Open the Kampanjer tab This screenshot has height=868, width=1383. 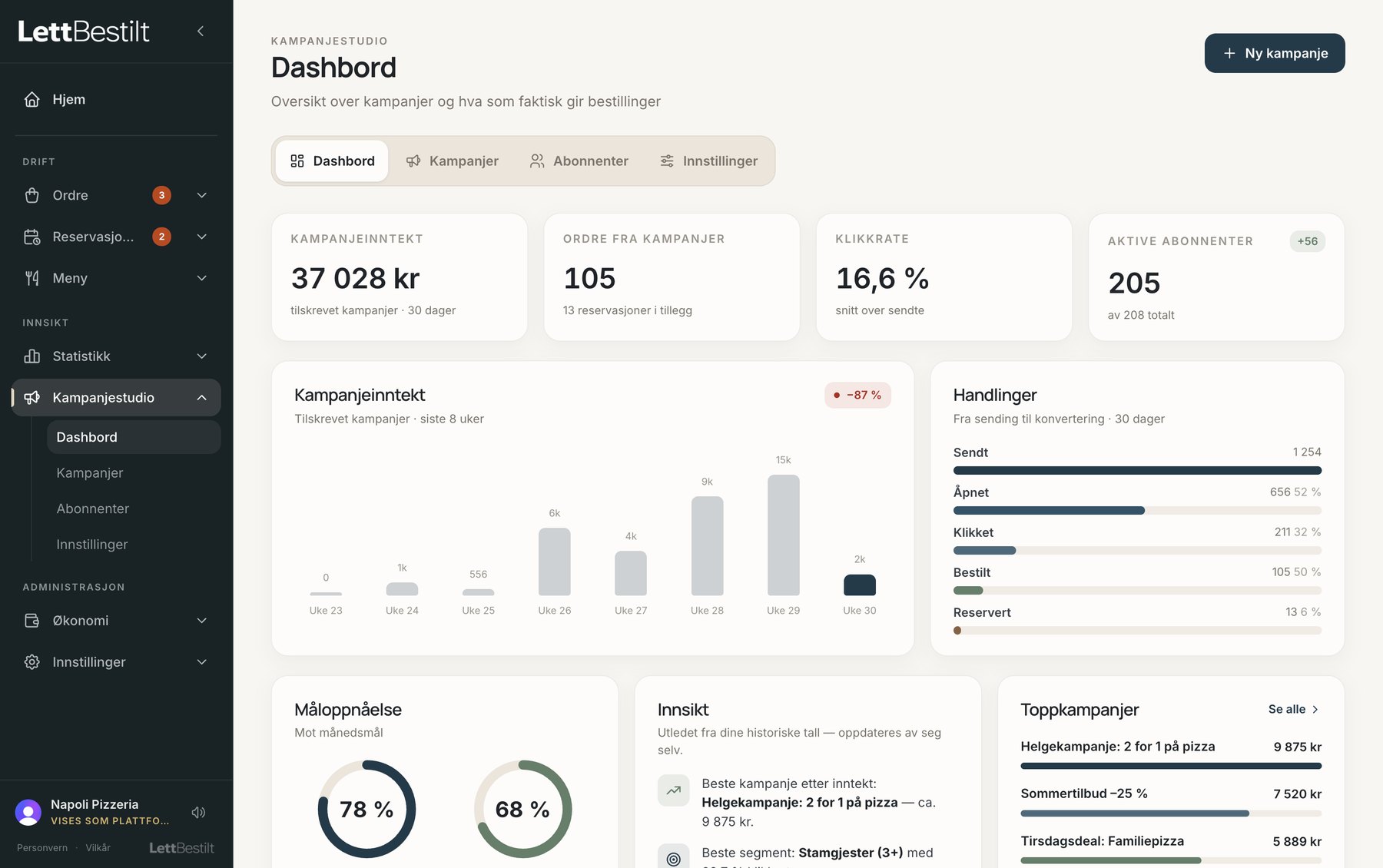coord(453,161)
